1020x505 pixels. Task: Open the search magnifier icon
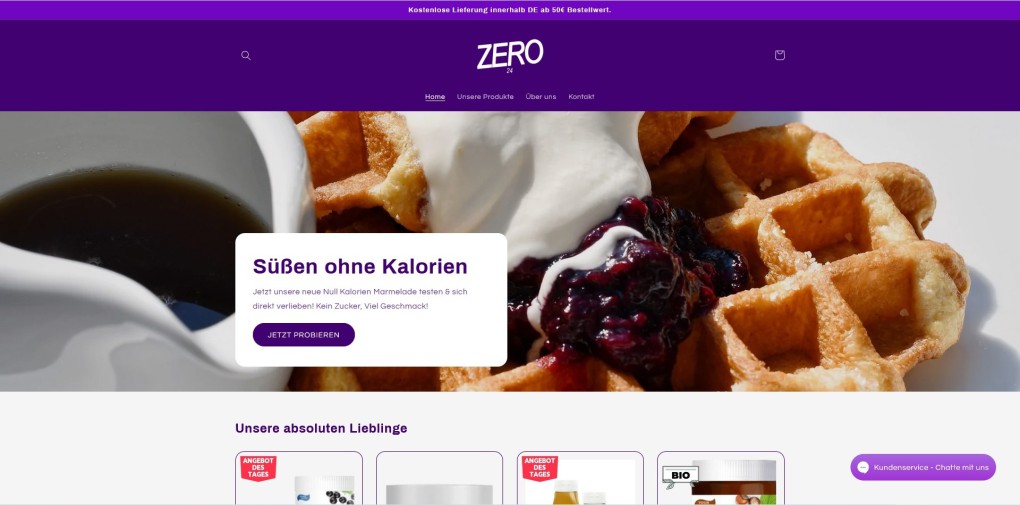coord(246,55)
